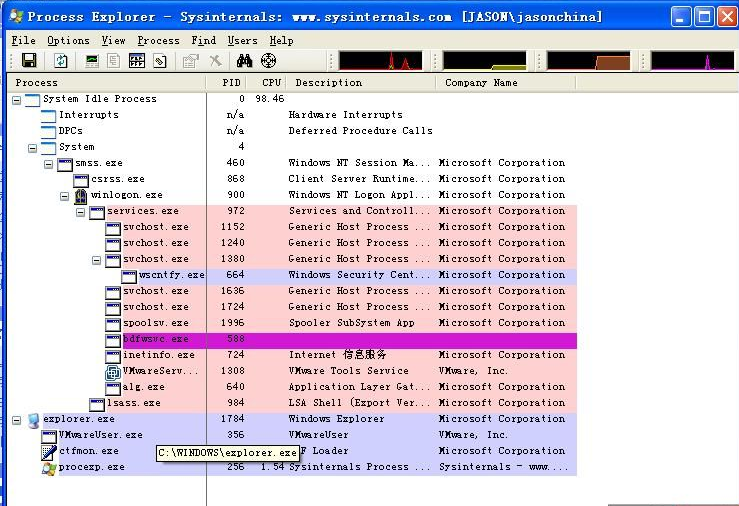Click 'Hardware Interrupts' description text
739x506 pixels.
(345, 115)
